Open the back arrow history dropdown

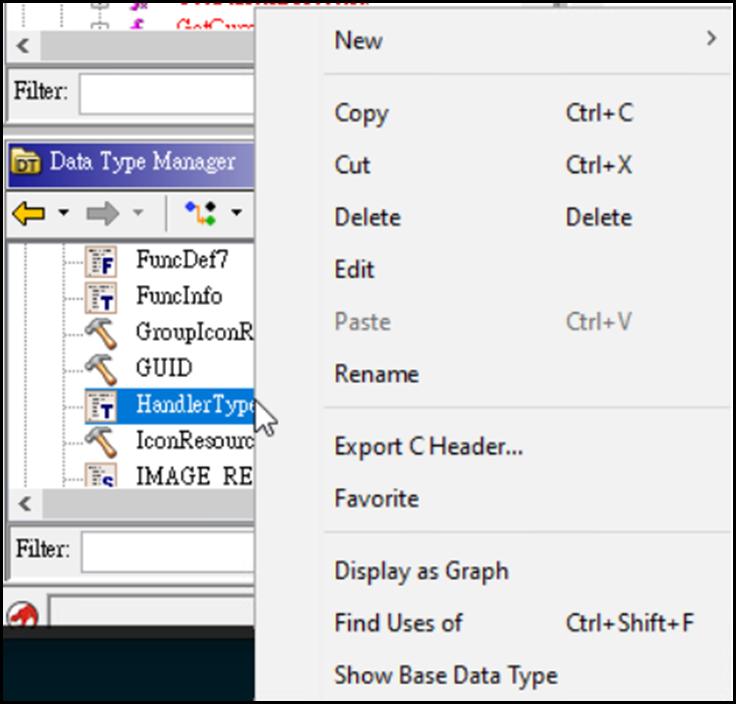pyautogui.click(x=63, y=213)
